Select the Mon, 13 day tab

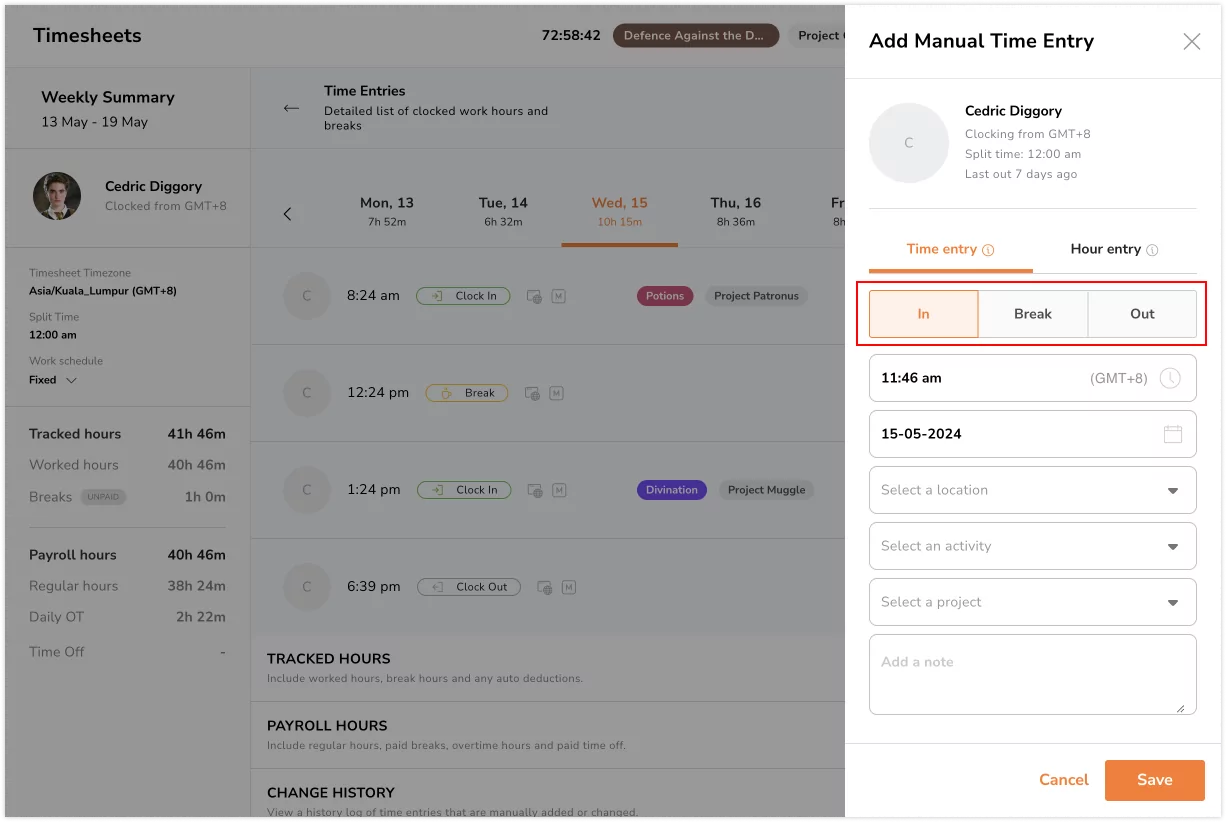point(387,211)
